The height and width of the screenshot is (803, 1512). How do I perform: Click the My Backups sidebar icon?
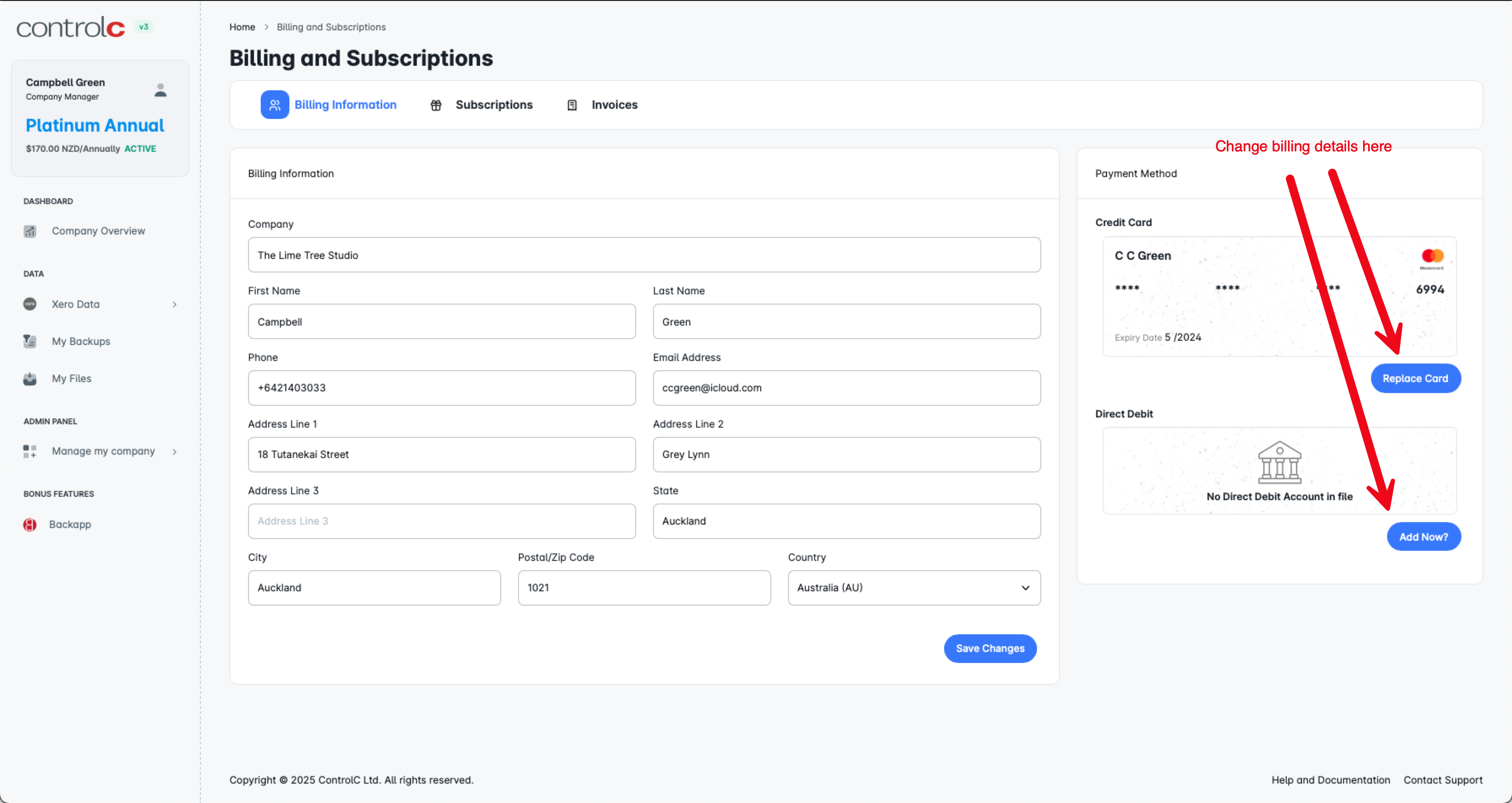point(30,341)
